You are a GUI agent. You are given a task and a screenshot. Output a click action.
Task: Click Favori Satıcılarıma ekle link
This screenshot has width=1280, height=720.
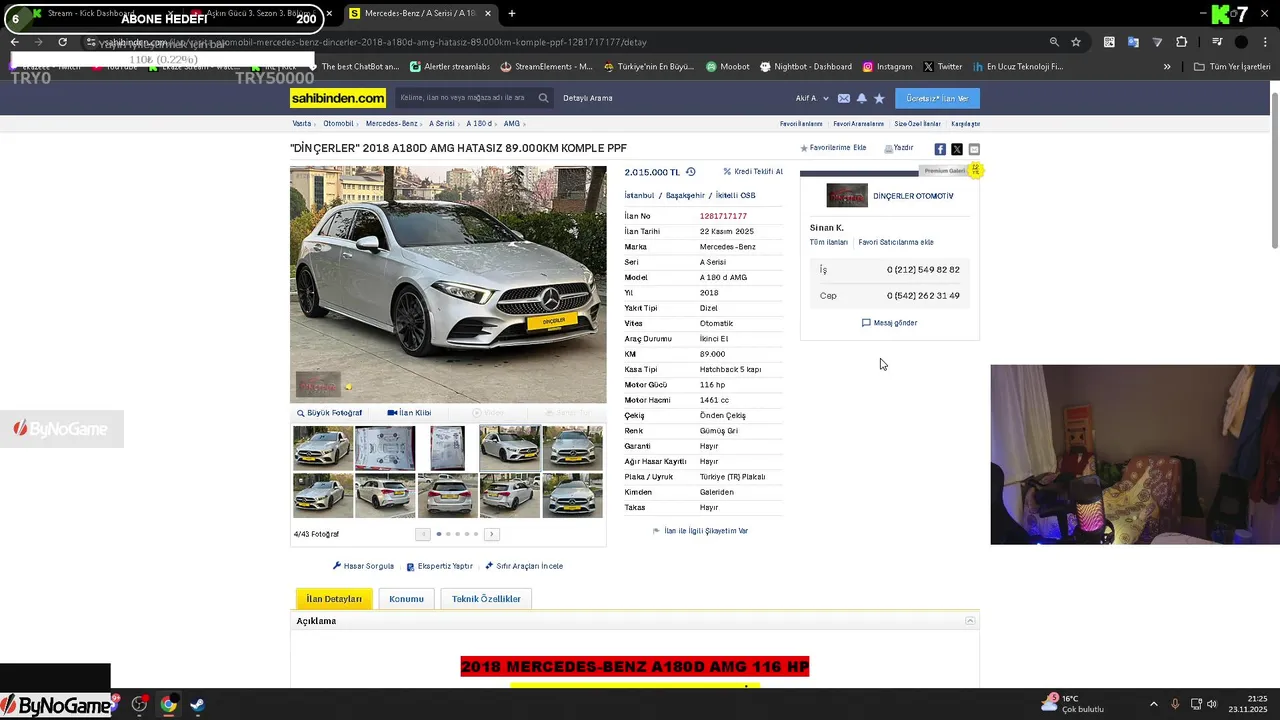(896, 242)
